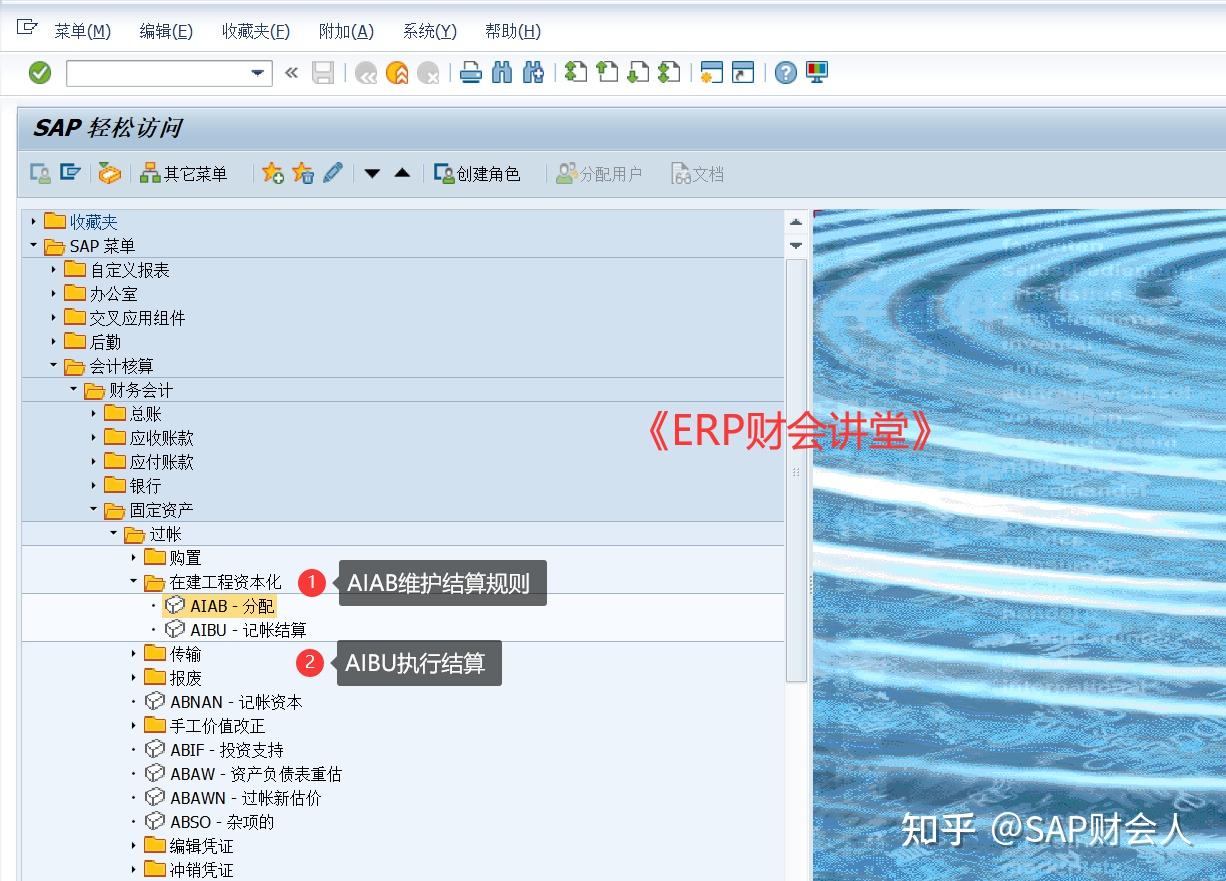Open the command field dropdown arrow
The image size is (1226, 881).
point(258,73)
